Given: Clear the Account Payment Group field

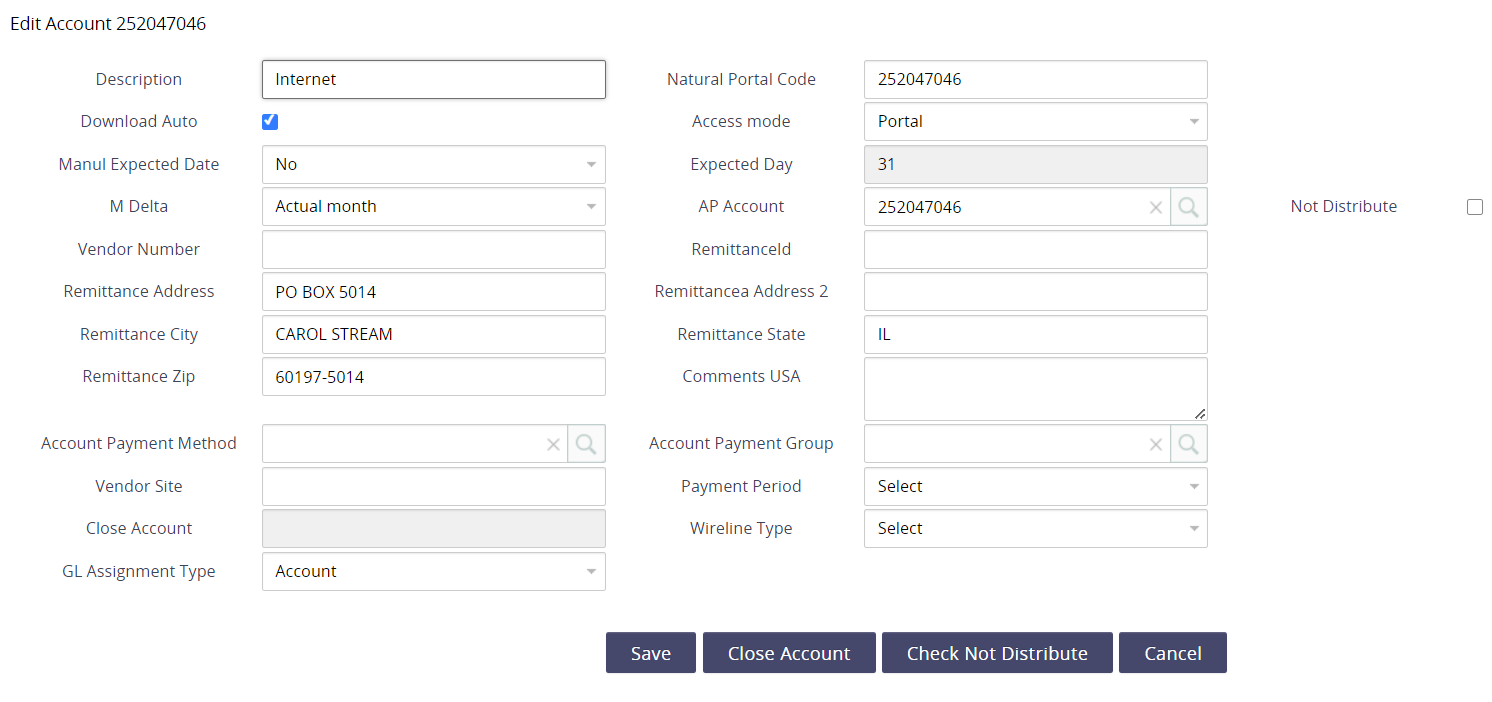Looking at the screenshot, I should [1156, 443].
